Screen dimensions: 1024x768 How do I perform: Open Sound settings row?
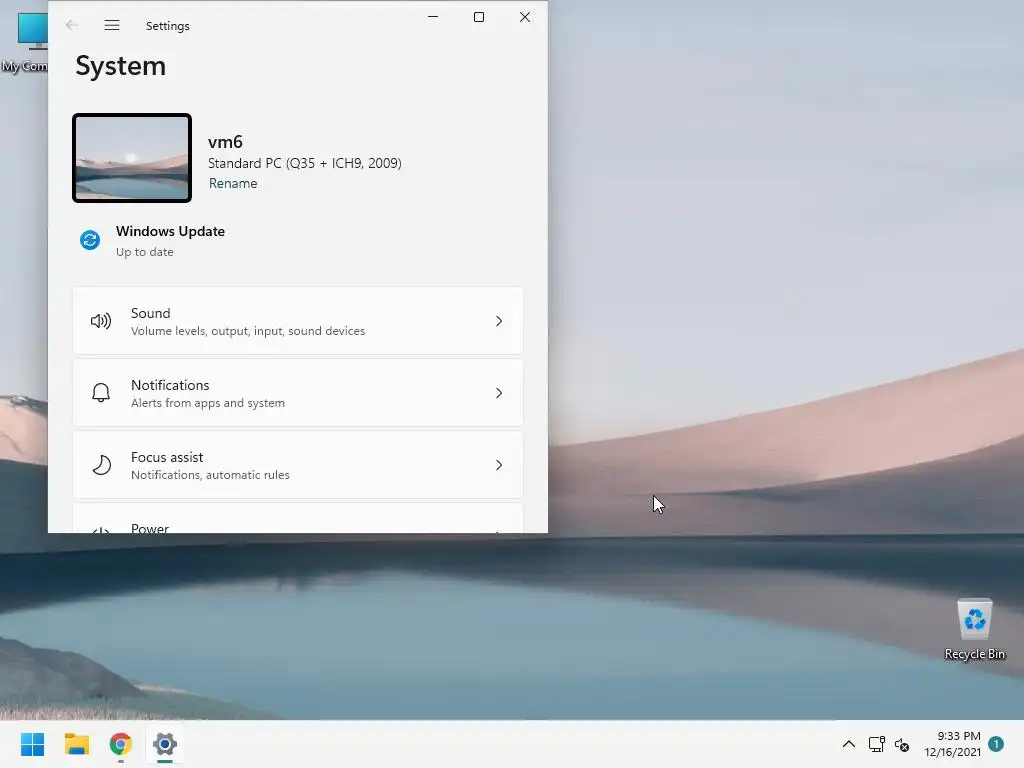tap(298, 321)
